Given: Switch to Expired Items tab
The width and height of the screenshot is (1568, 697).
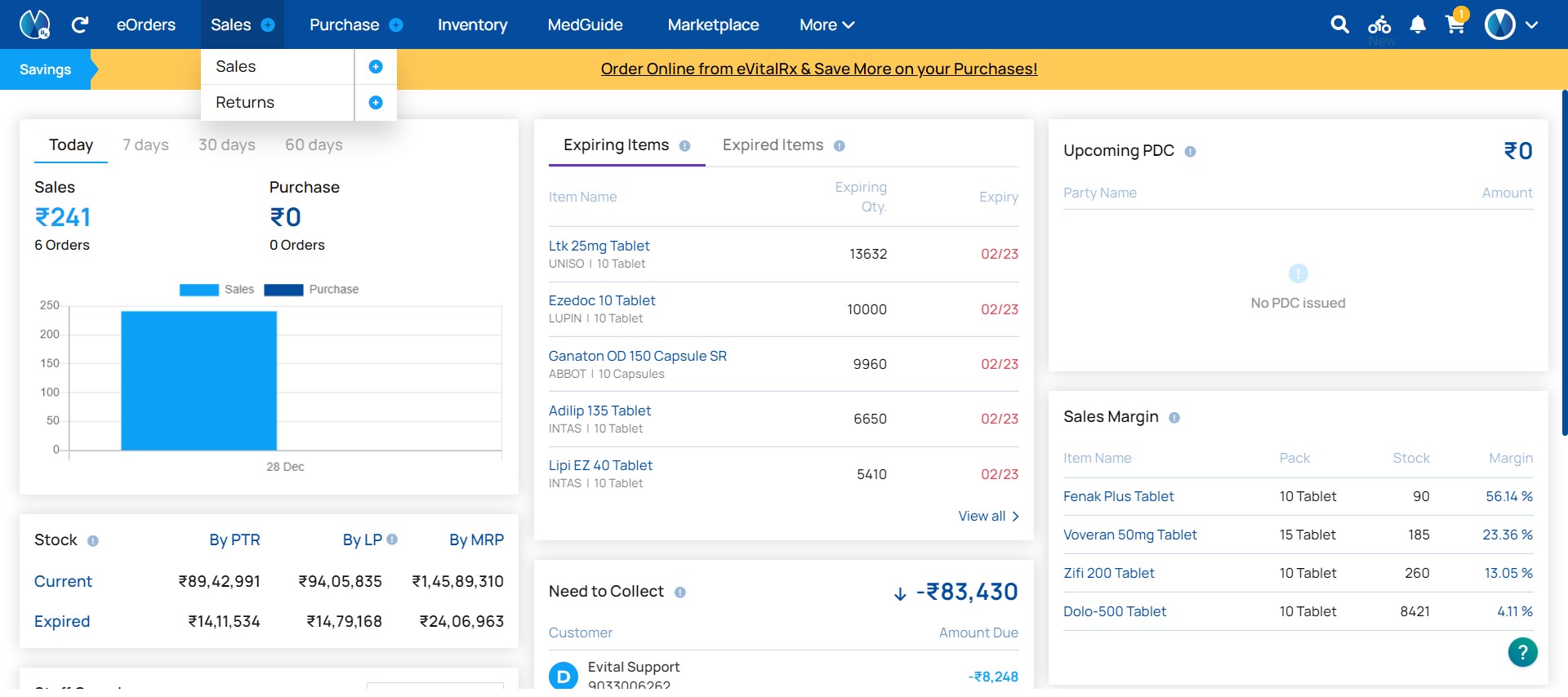Looking at the screenshot, I should point(773,145).
